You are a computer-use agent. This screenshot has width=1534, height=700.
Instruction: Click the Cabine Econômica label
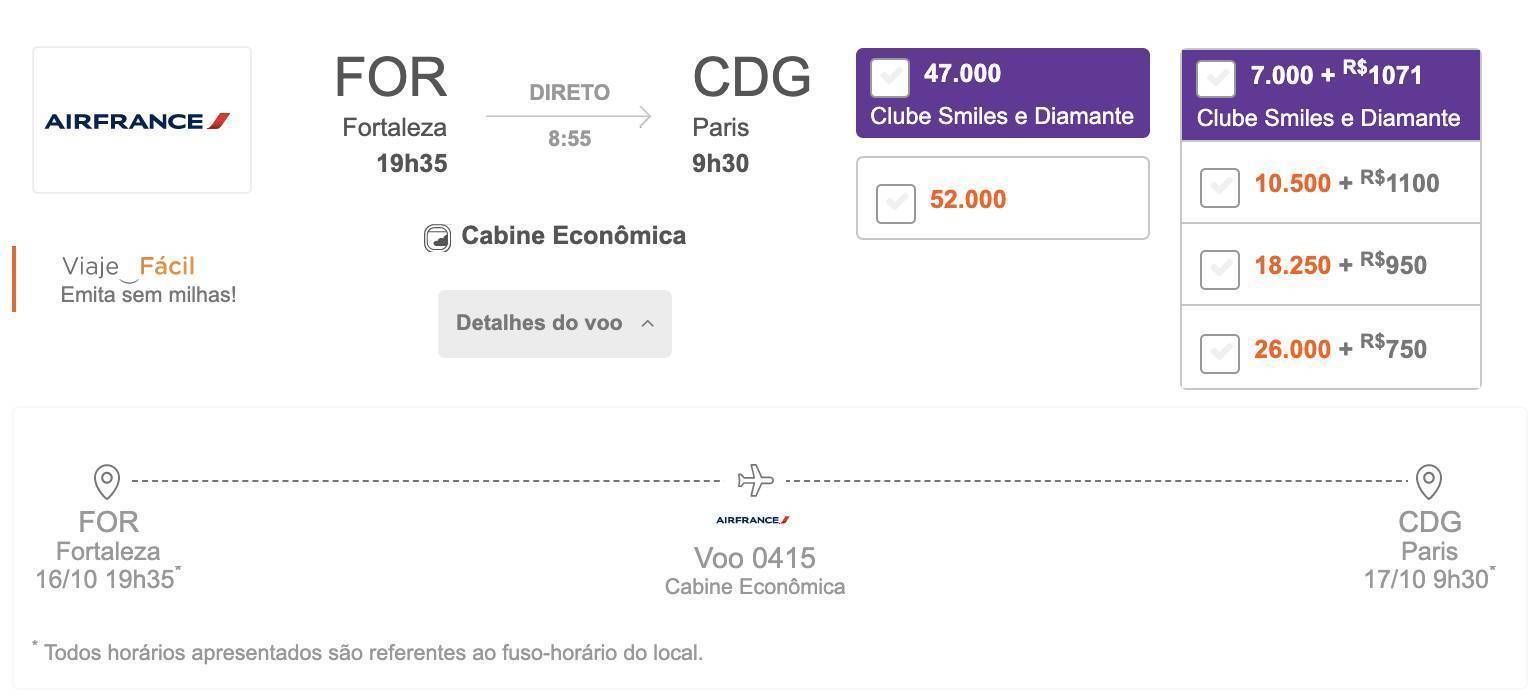coord(574,236)
